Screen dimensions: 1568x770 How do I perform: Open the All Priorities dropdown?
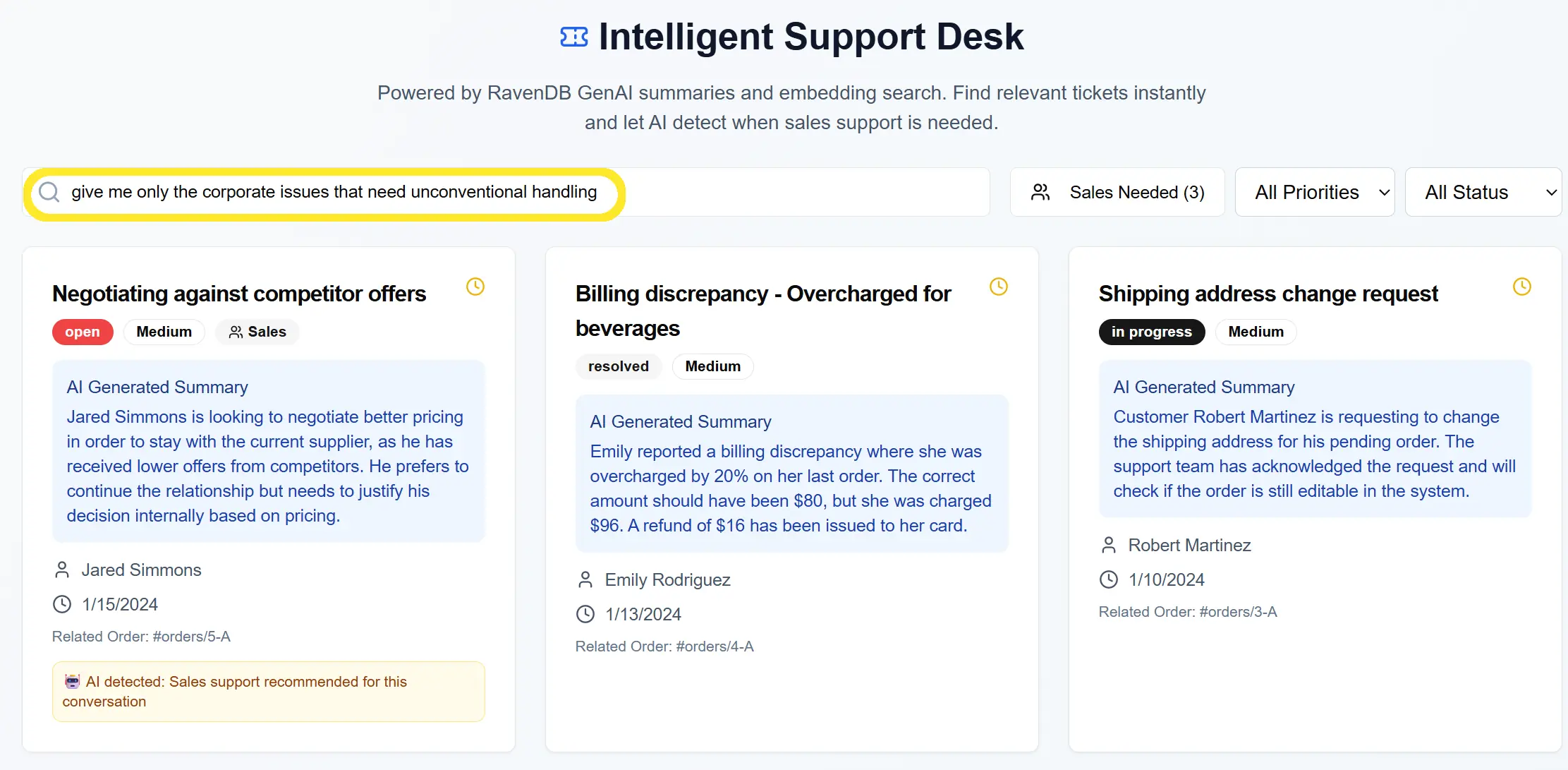click(1315, 192)
